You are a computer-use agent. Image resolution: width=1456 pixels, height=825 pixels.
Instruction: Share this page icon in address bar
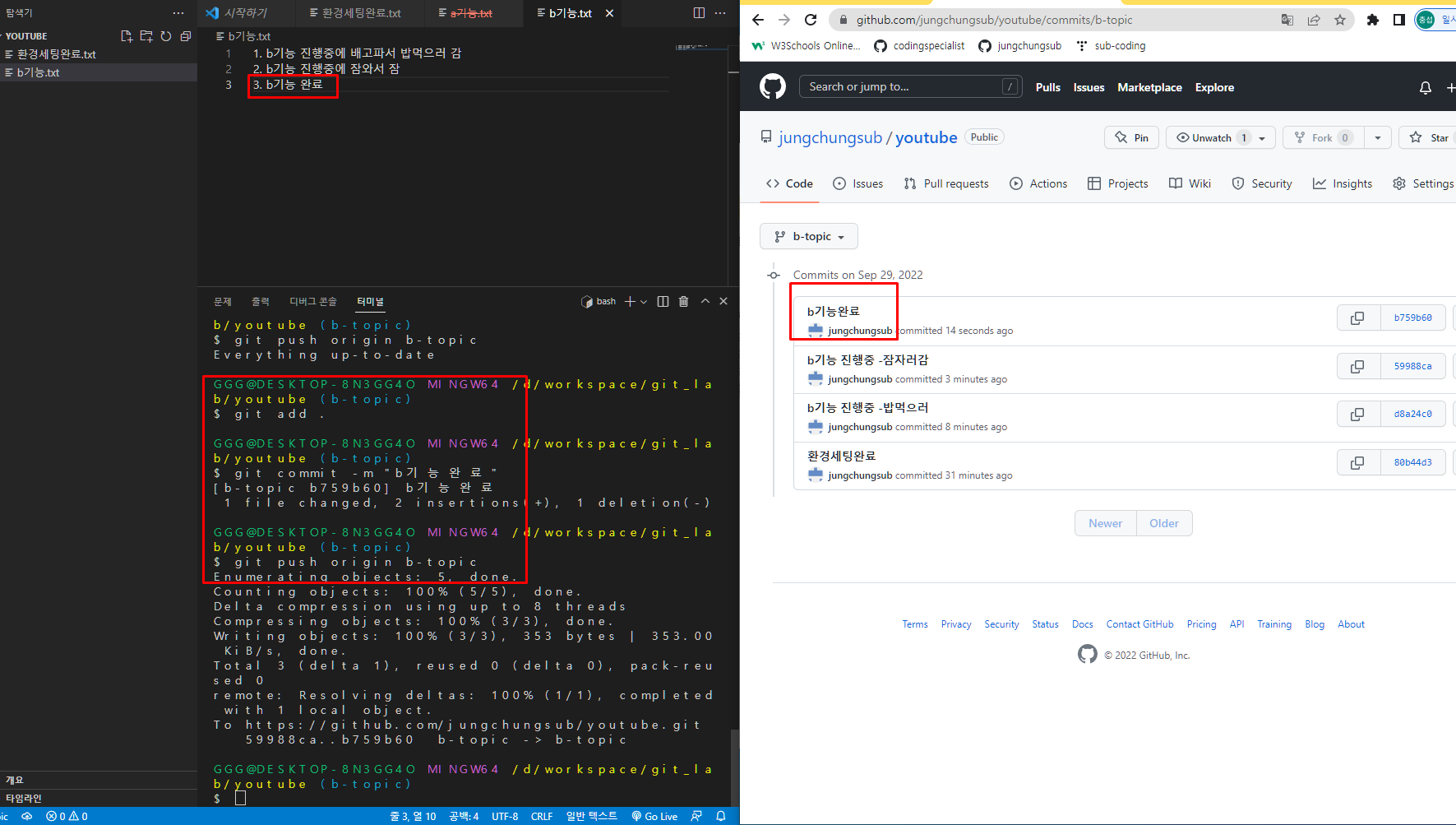click(1314, 20)
